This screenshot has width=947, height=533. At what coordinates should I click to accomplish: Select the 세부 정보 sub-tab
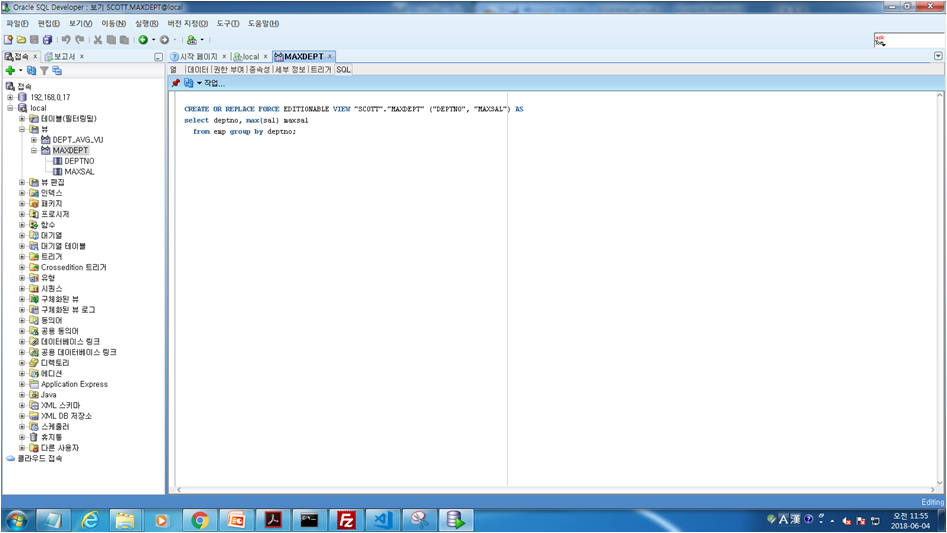[x=291, y=69]
